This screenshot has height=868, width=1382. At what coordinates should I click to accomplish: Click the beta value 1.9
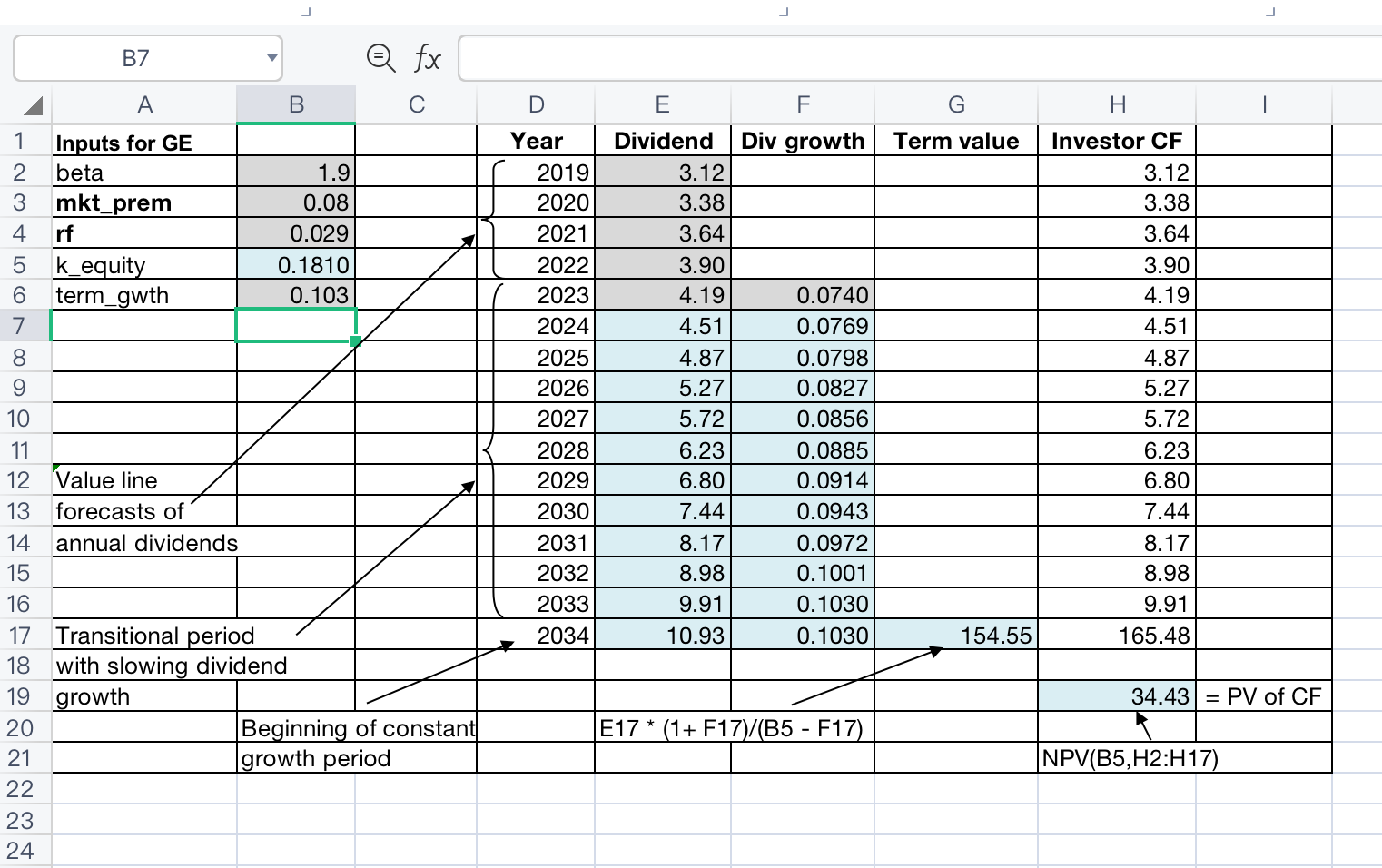(296, 173)
